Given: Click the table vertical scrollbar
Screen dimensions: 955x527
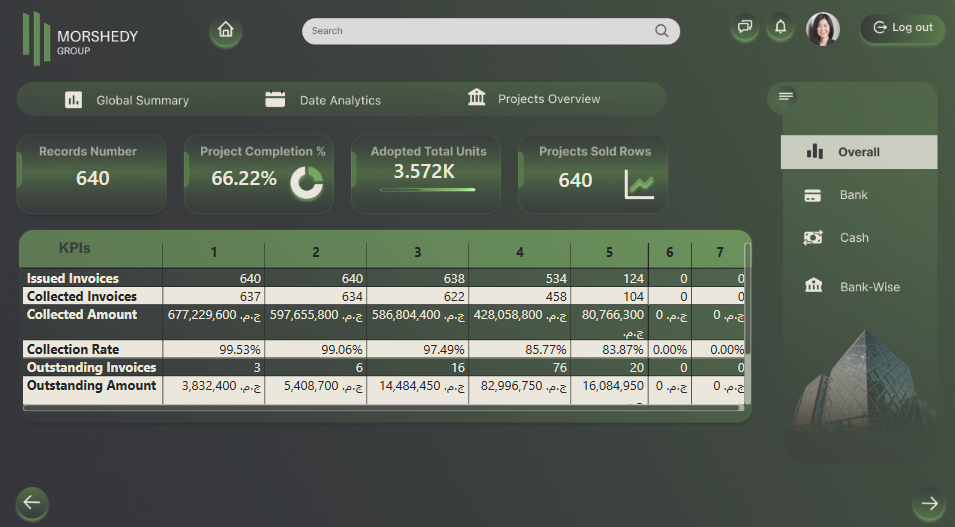Looking at the screenshot, I should [x=747, y=299].
